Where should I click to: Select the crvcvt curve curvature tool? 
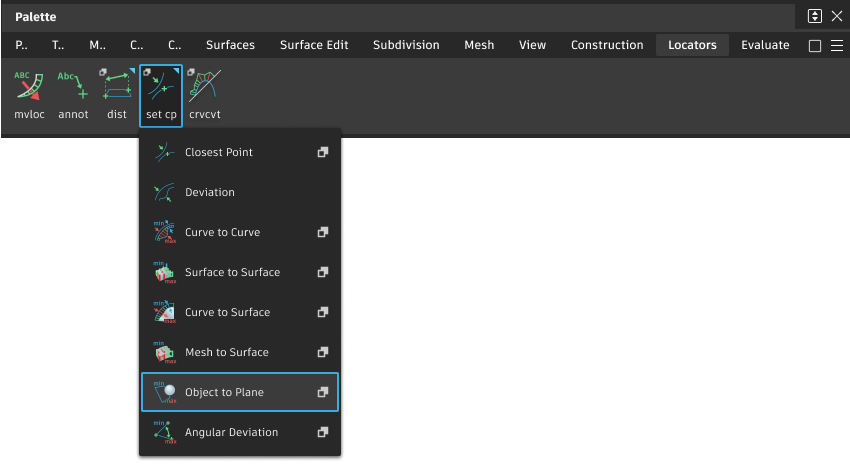tap(204, 92)
